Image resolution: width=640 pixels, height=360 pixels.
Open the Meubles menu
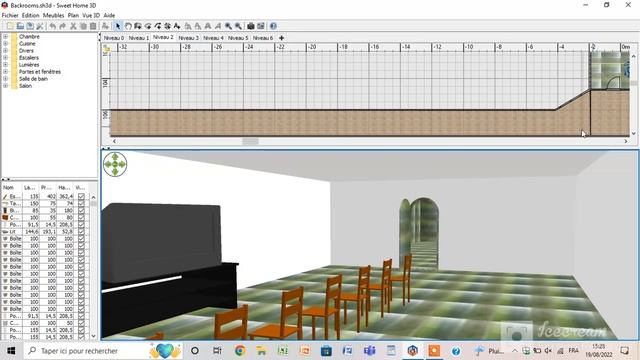point(53,15)
